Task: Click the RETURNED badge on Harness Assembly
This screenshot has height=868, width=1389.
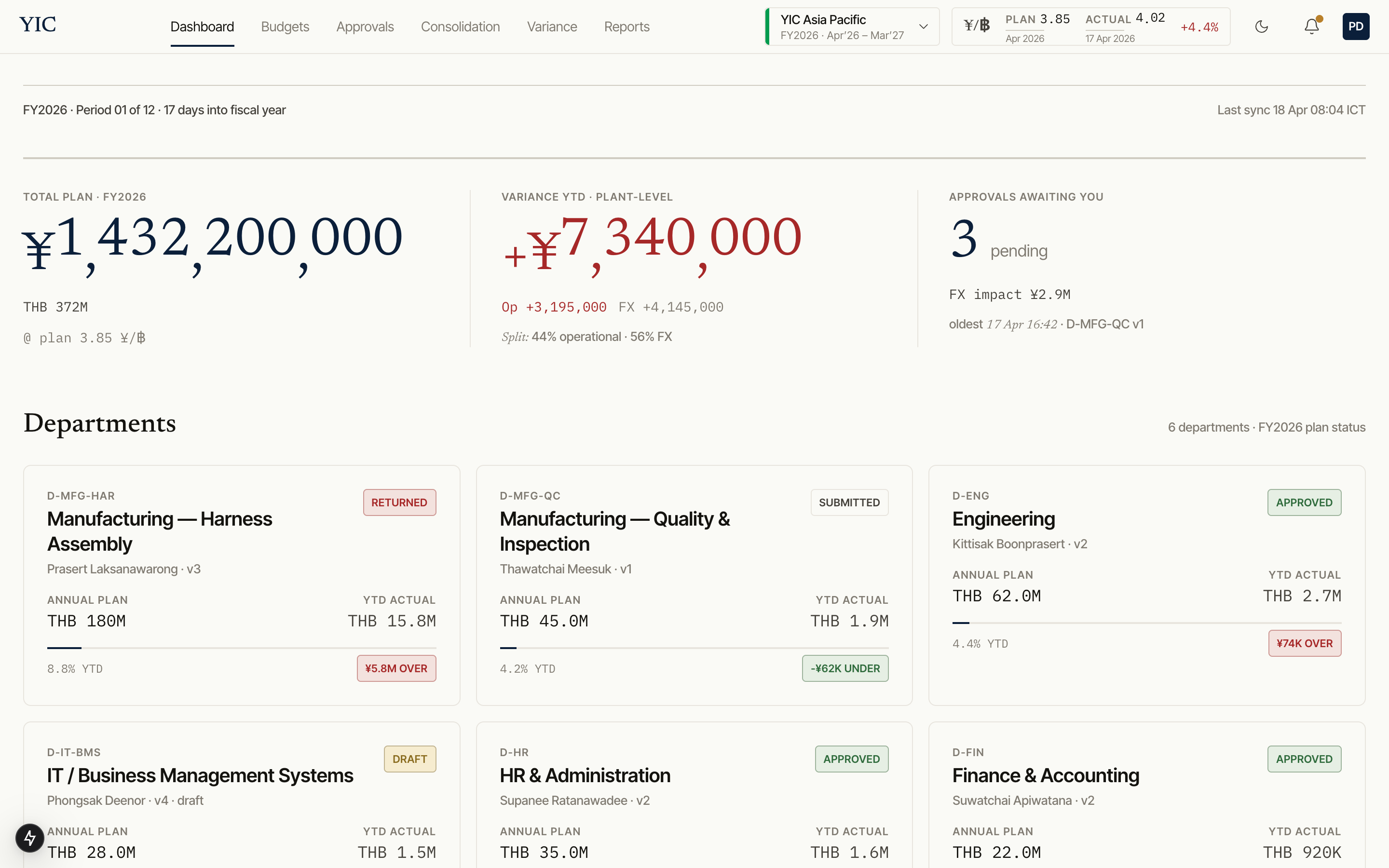Action: [399, 502]
